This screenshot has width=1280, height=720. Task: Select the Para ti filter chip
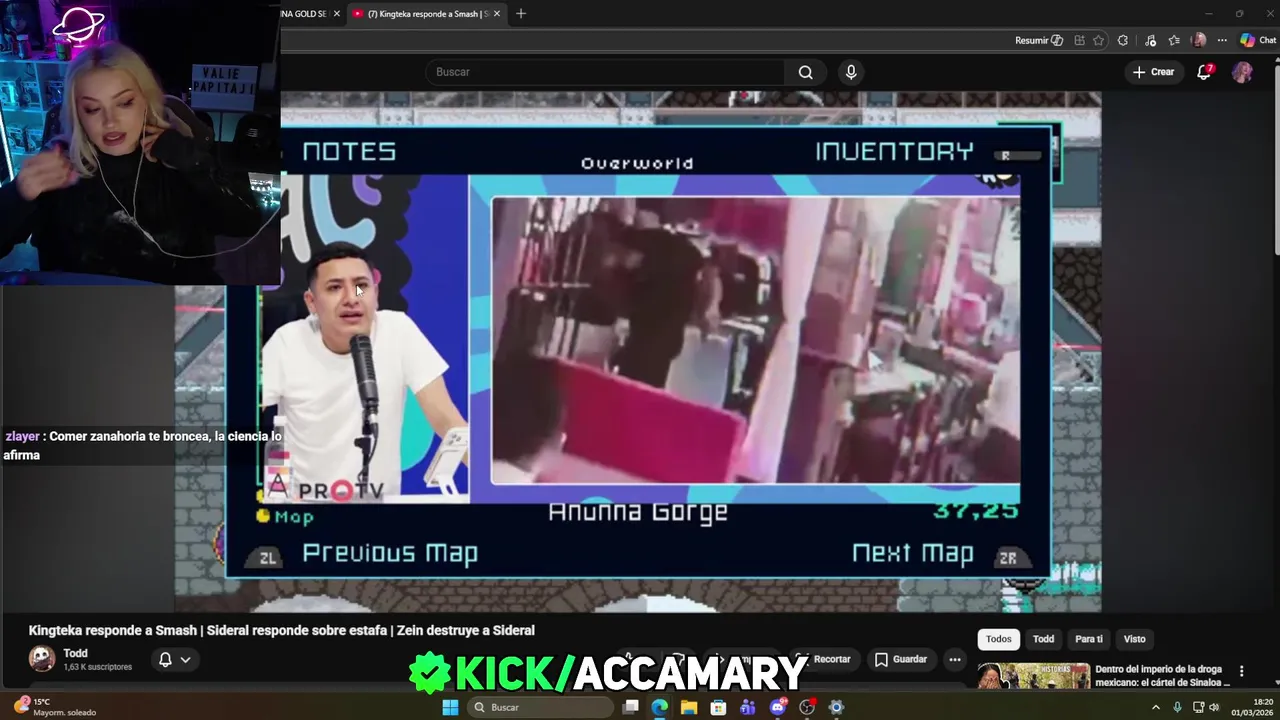point(1088,639)
